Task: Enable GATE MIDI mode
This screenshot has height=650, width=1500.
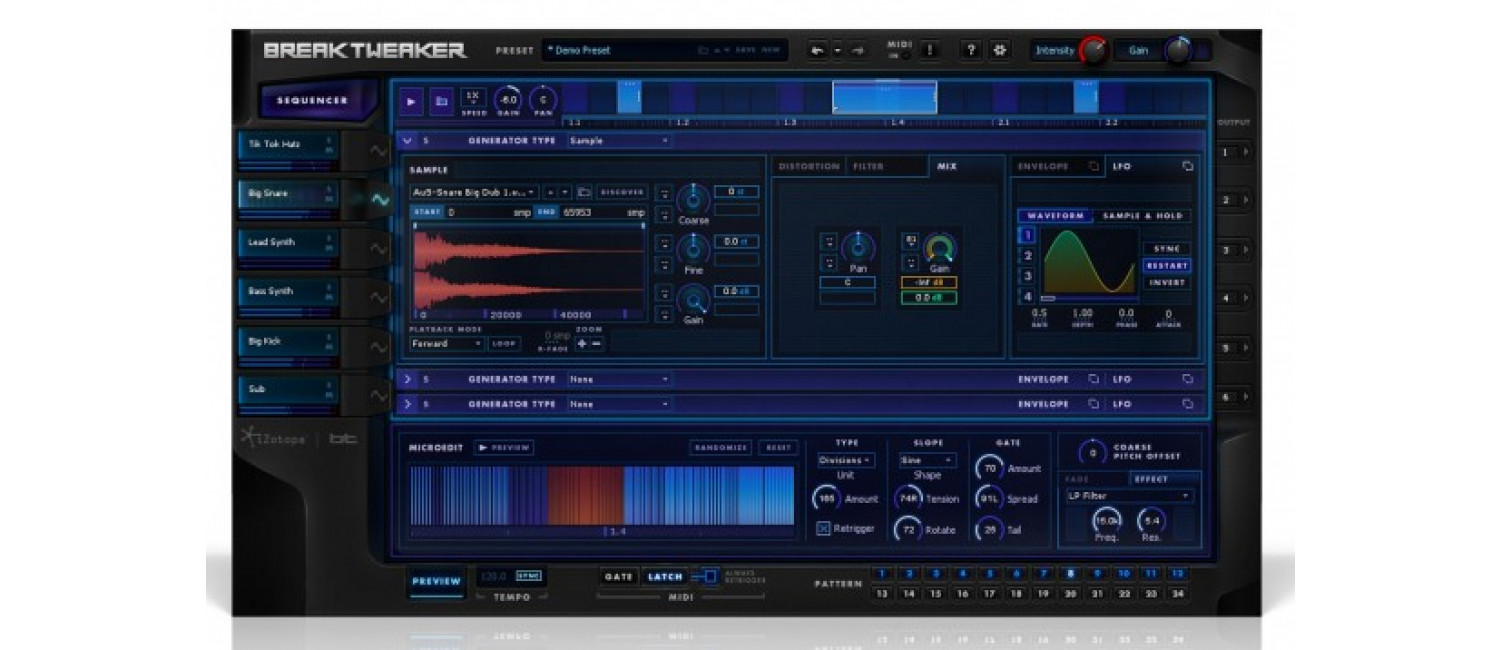Action: point(619,576)
